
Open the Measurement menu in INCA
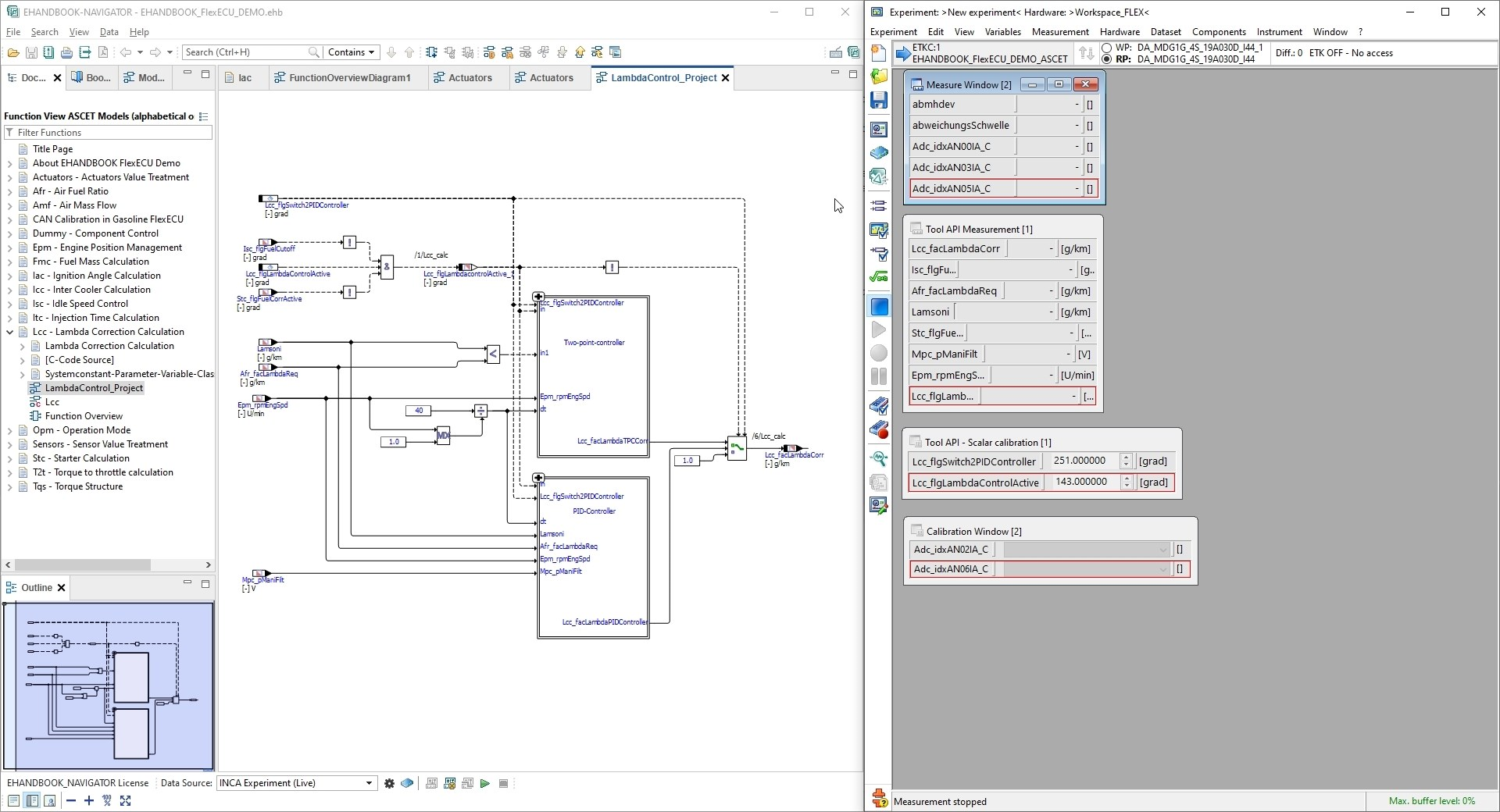tap(1059, 32)
